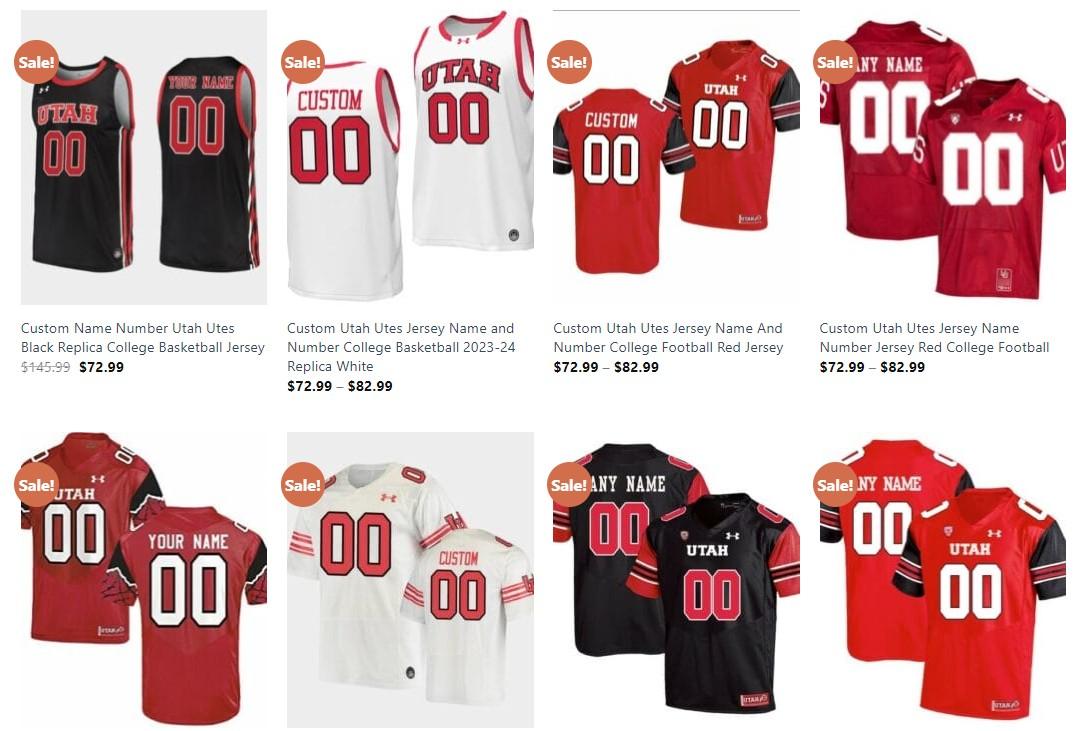Image resolution: width=1075 pixels, height=731 pixels.
Task: Open black Utah basketball jersey image
Action: [x=144, y=157]
